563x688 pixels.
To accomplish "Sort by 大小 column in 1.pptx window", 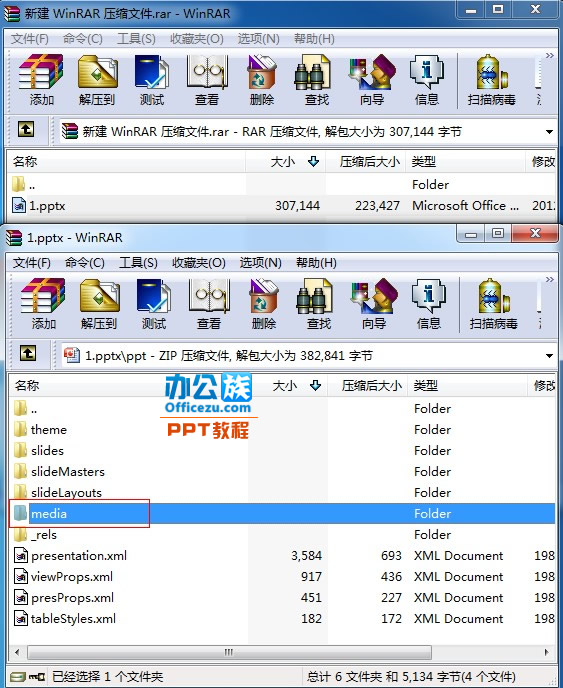I will (x=287, y=385).
